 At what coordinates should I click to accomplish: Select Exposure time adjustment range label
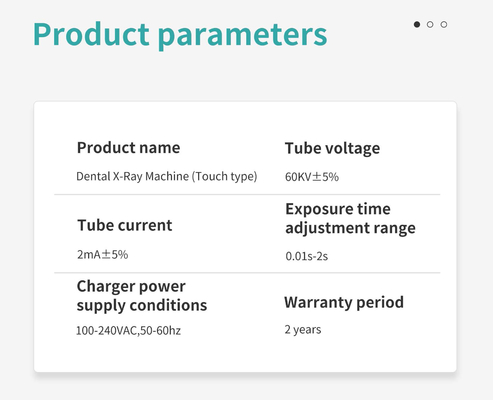click(350, 219)
